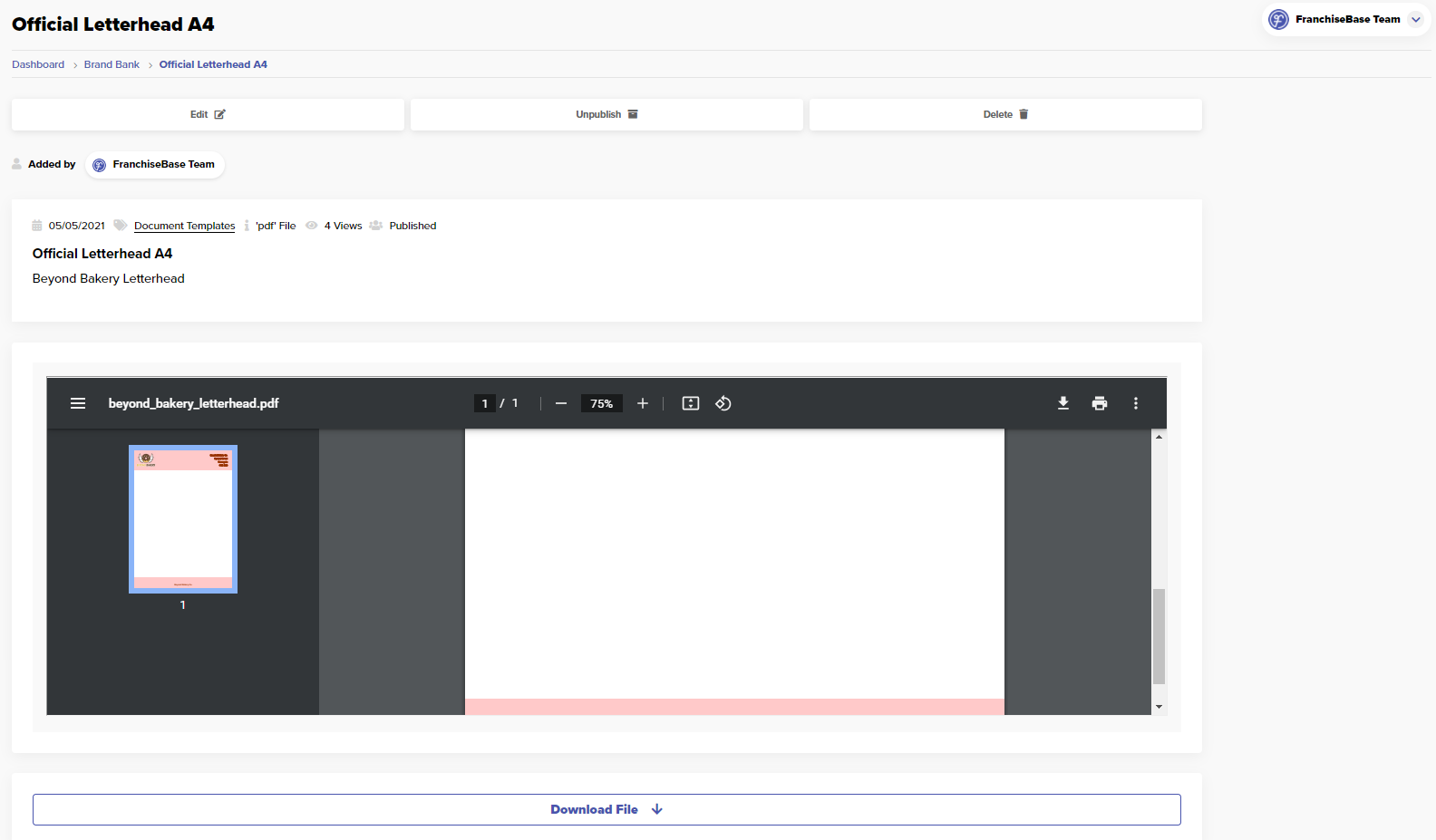
Task: Open the PDF viewer more actions menu
Action: pos(1136,403)
